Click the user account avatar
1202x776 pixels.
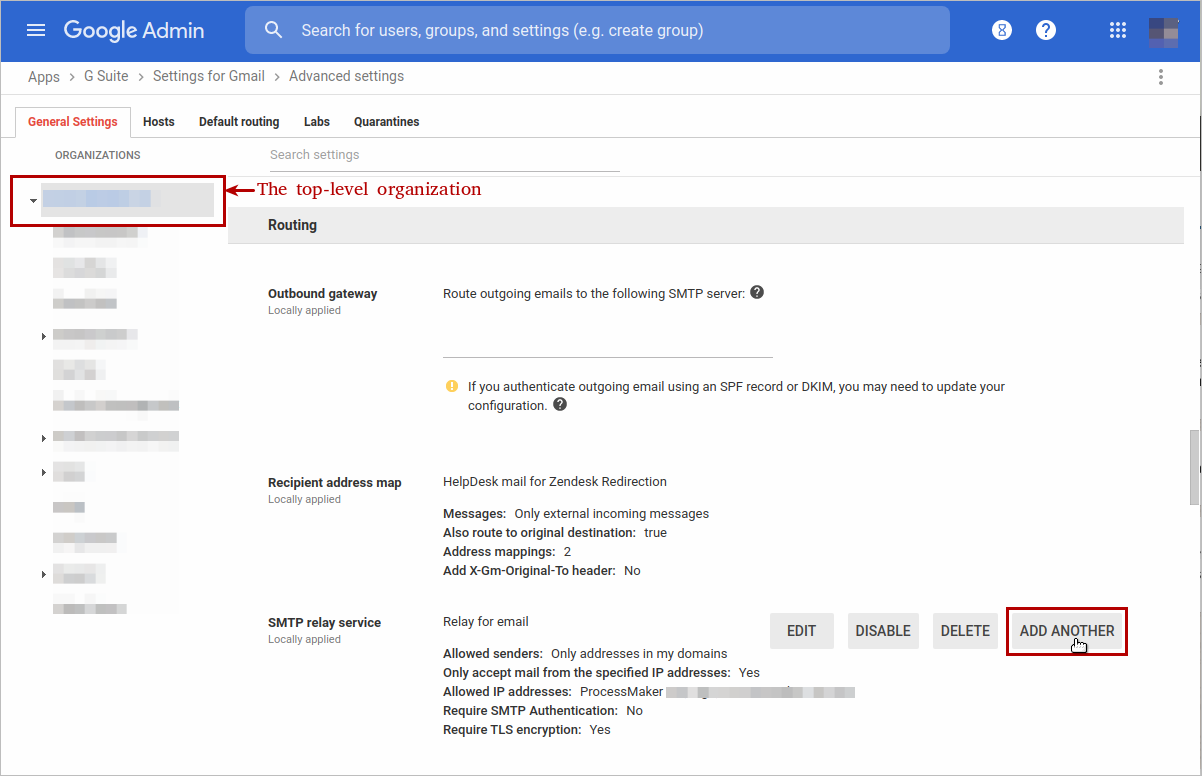click(1163, 31)
